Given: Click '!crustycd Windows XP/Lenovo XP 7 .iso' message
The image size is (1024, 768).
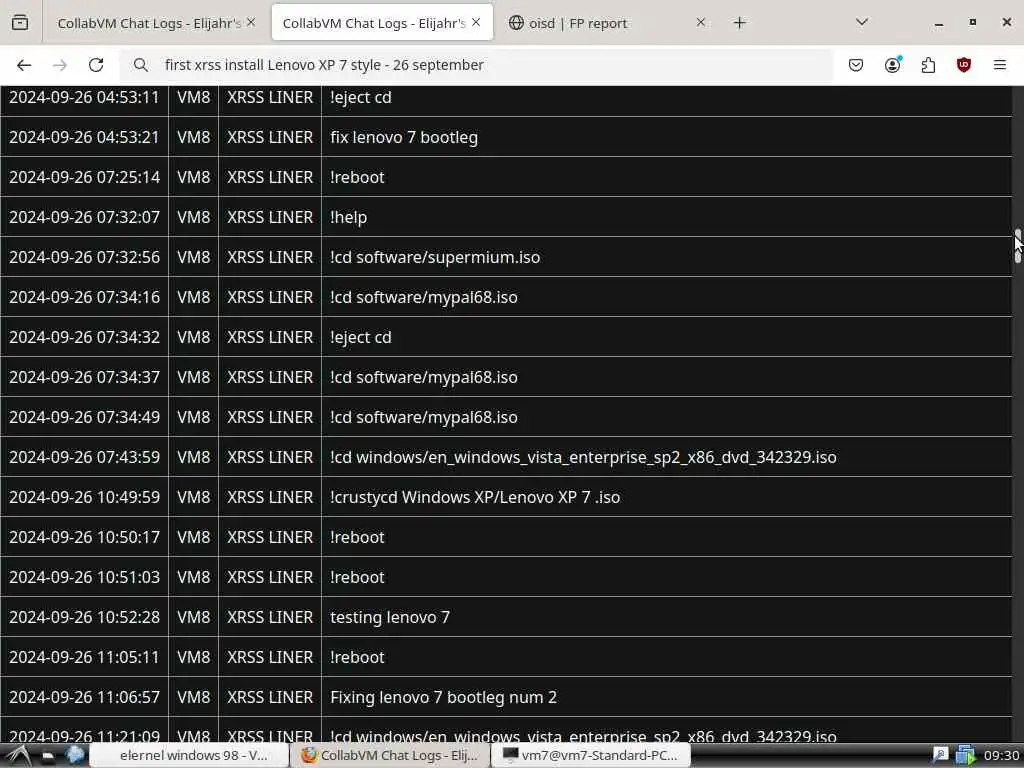Looking at the screenshot, I should click(x=475, y=497).
